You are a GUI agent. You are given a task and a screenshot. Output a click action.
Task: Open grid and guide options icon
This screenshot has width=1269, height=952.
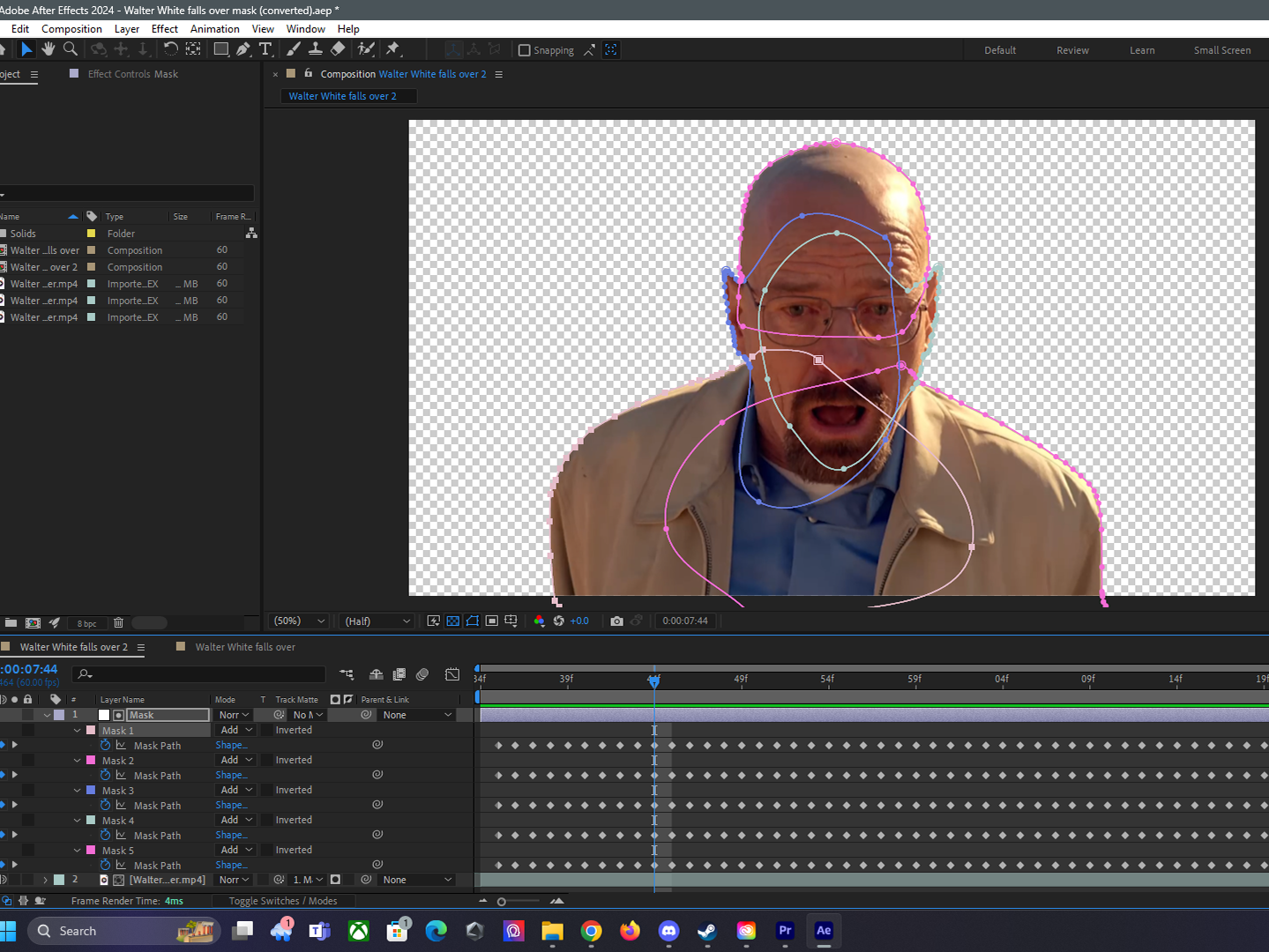(511, 621)
